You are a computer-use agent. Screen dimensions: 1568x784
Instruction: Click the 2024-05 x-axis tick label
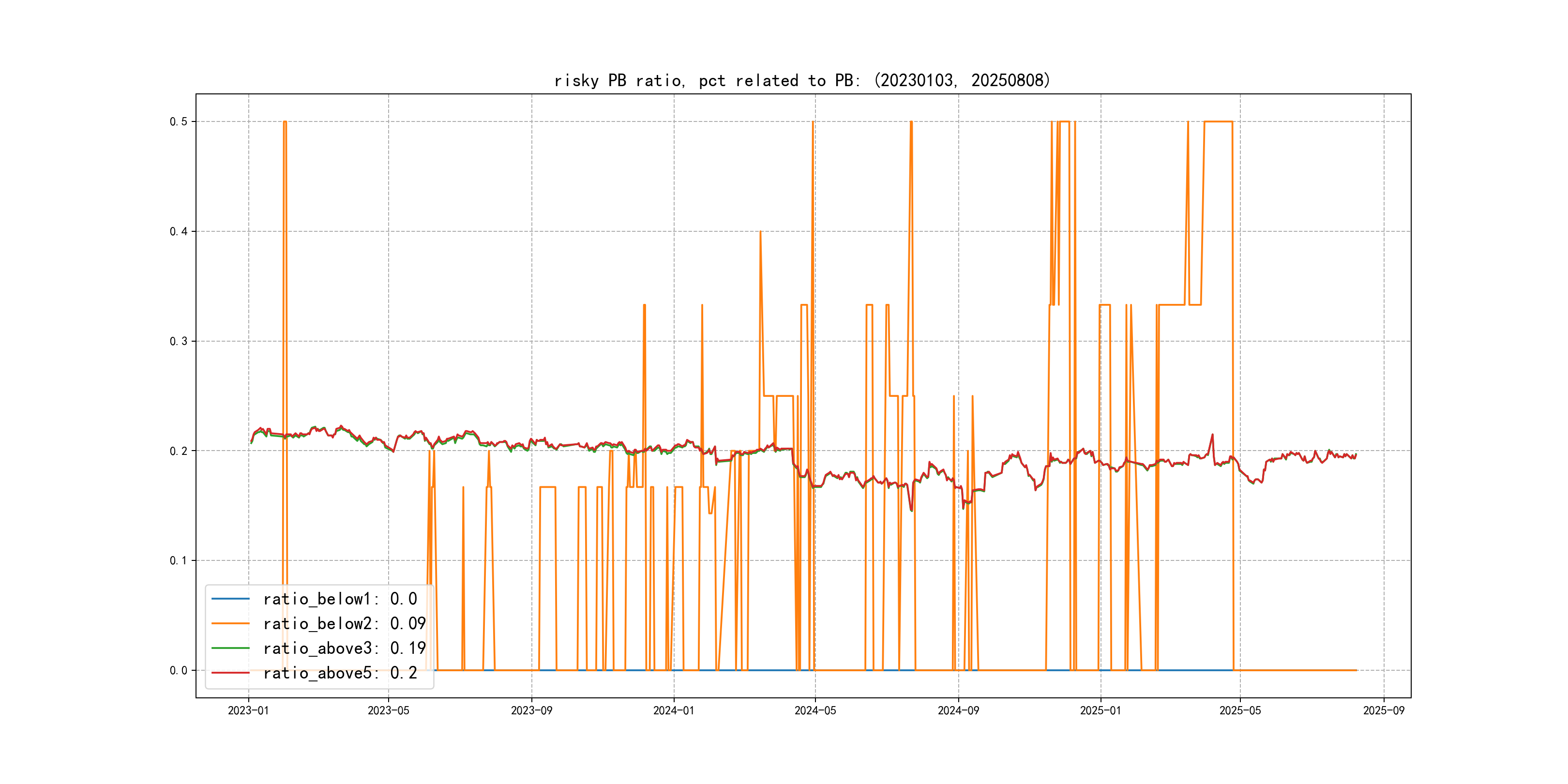pyautogui.click(x=815, y=710)
